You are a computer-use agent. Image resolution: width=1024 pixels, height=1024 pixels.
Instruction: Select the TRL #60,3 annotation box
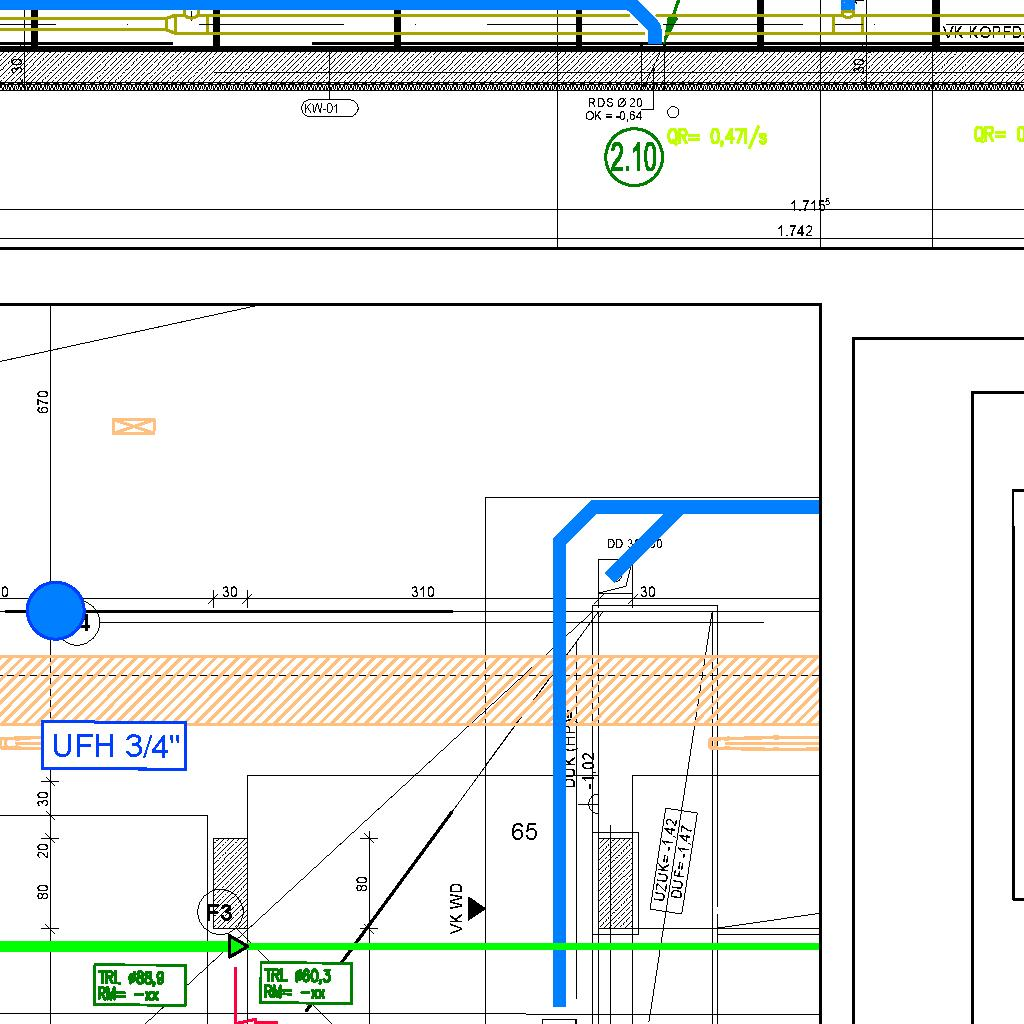306,983
